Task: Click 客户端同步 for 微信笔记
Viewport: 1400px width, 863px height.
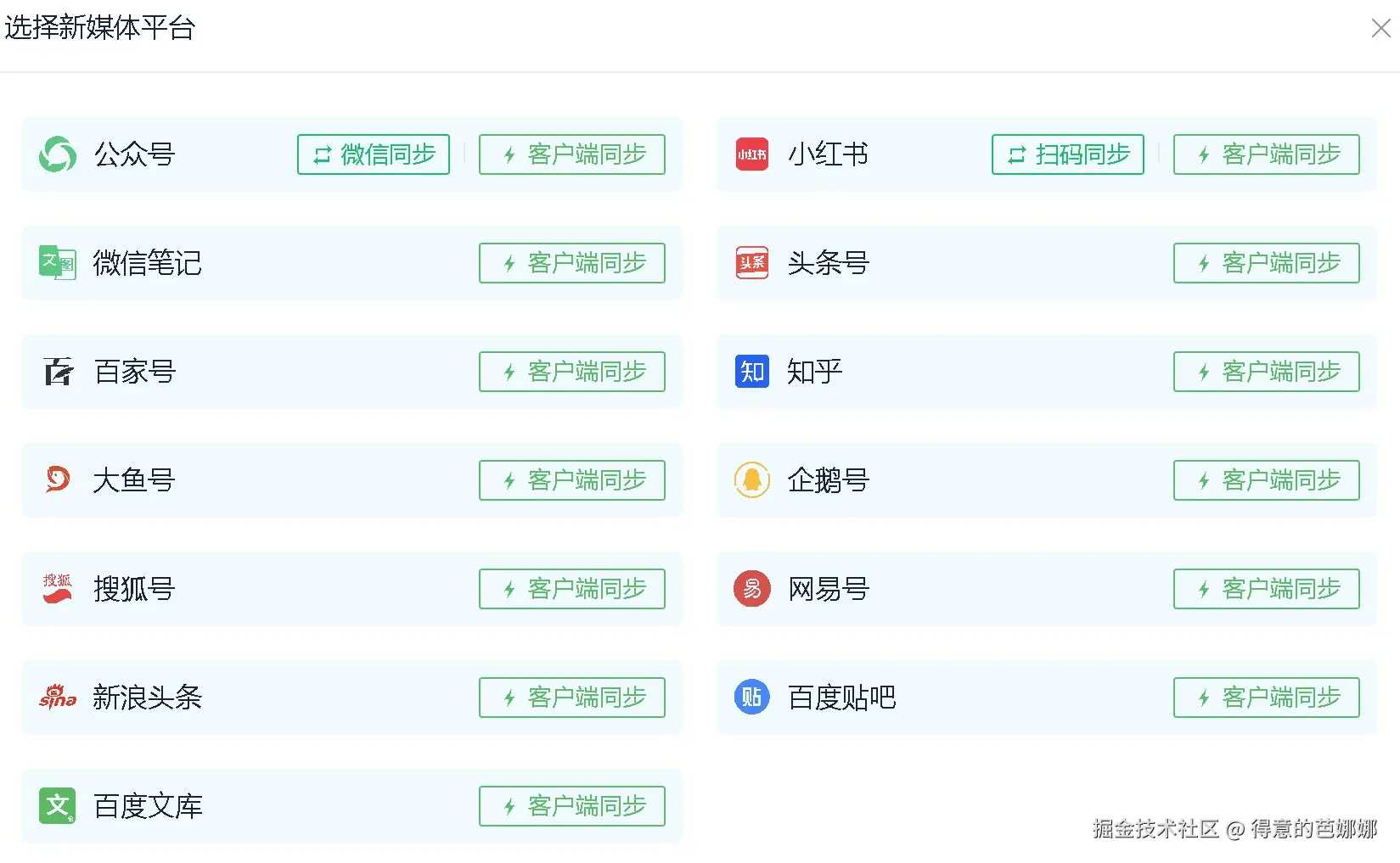Action: coord(572,263)
